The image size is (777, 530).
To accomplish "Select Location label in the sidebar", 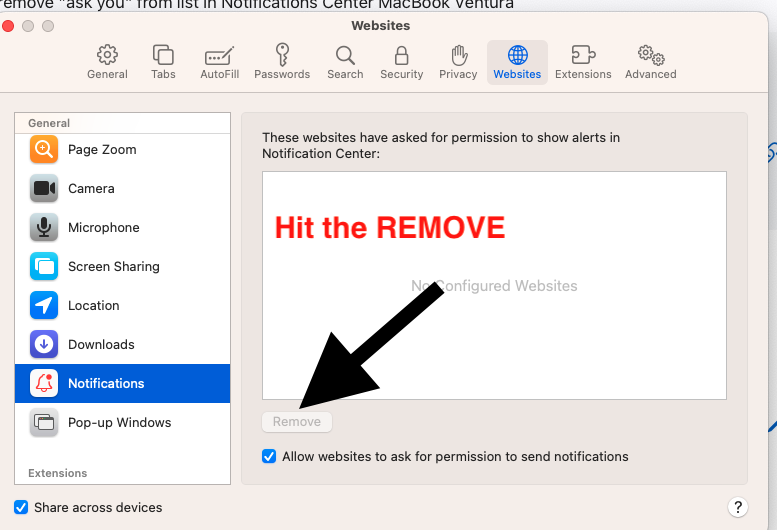I will [94, 306].
